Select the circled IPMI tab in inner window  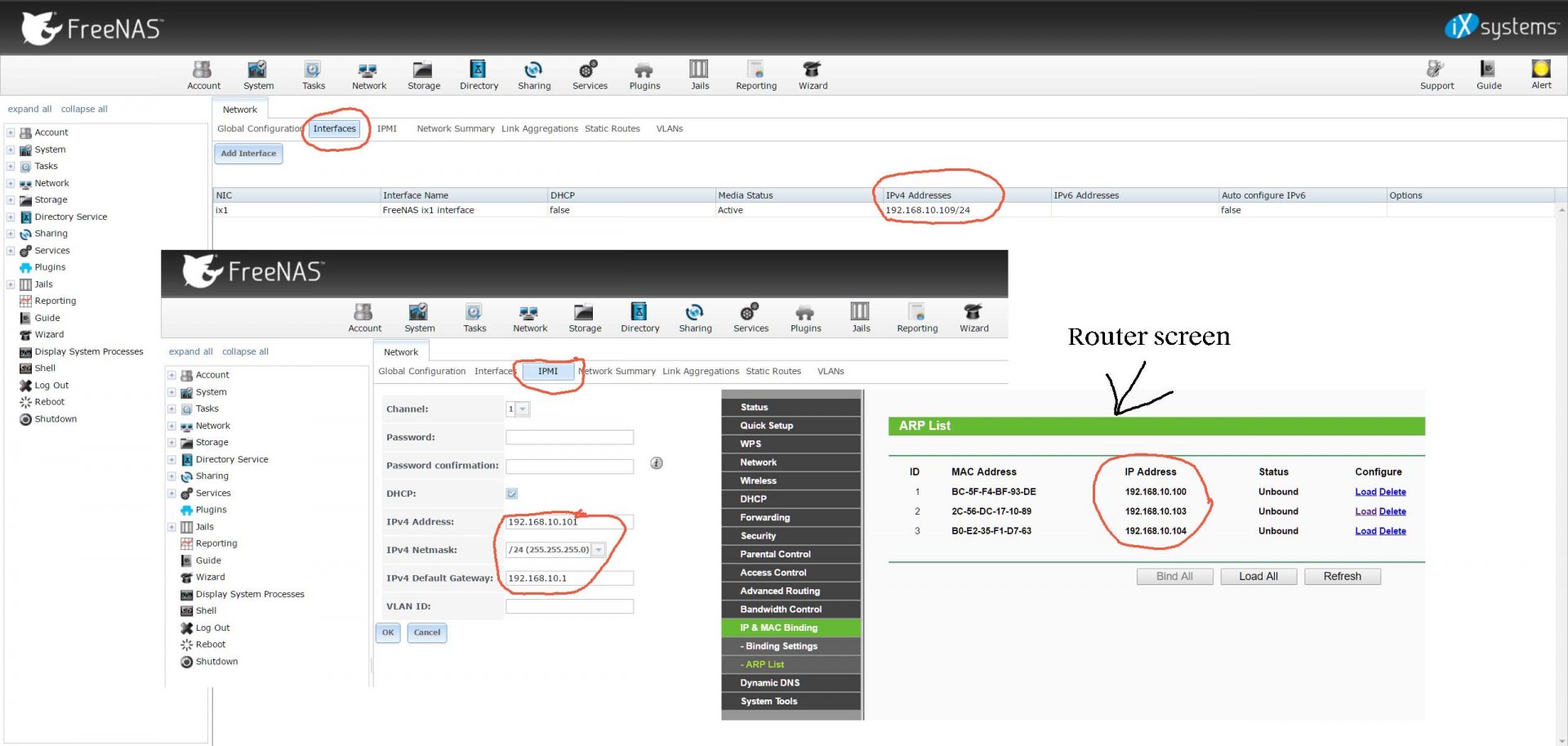[548, 372]
